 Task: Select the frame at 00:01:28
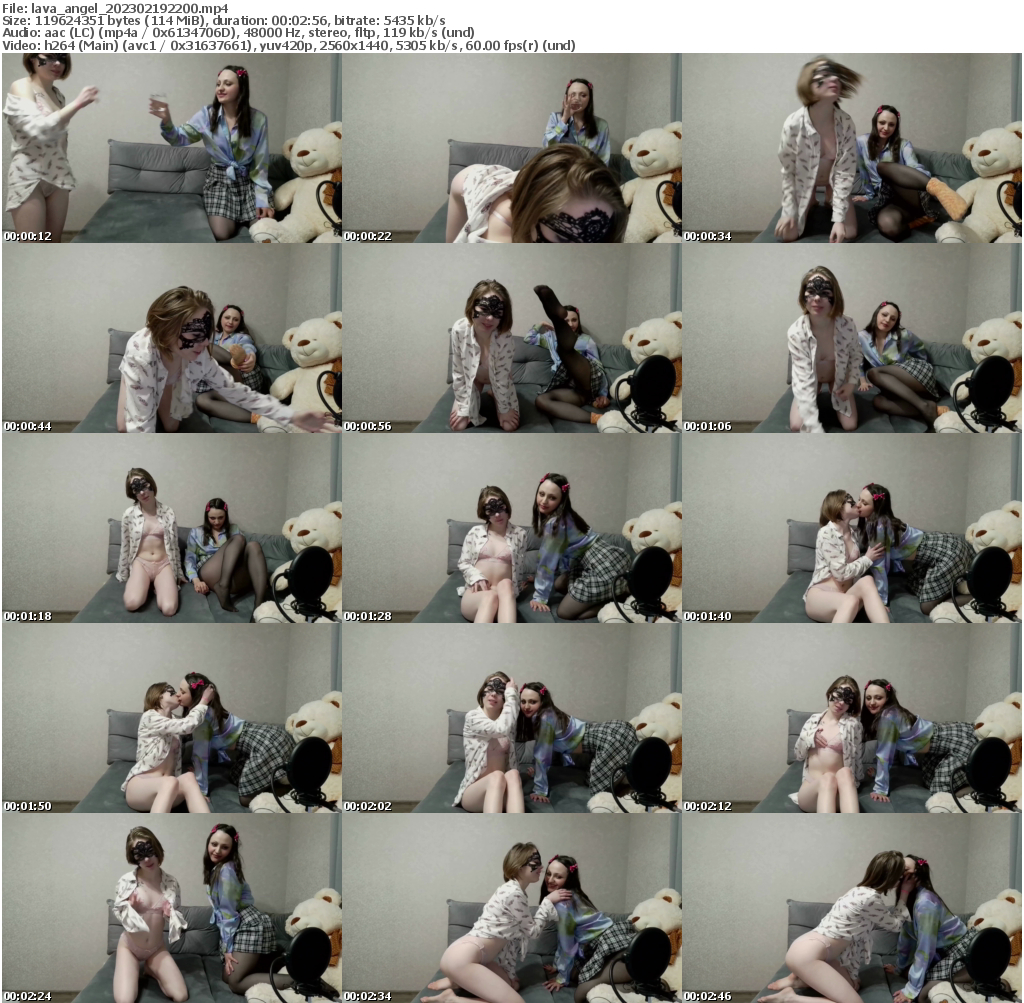511,528
